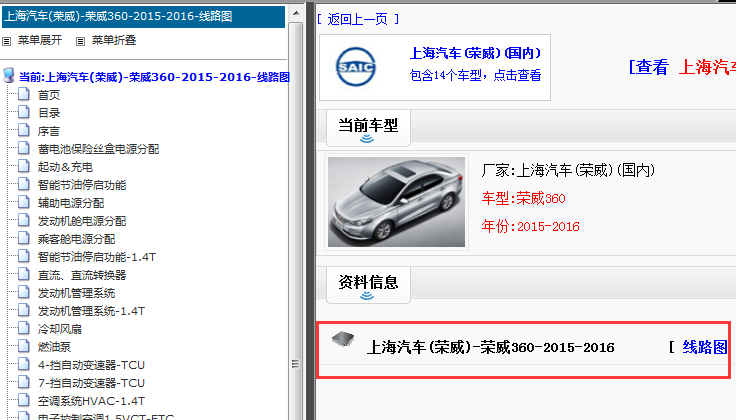Open 发动机管理系统-1.4T diagram
736x420 pixels.
click(x=91, y=311)
